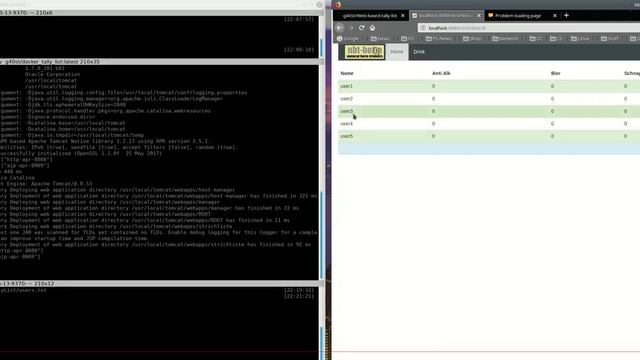This screenshot has width=640, height=360.
Task: Click the browser back arrow button
Action: click(x=340, y=28)
